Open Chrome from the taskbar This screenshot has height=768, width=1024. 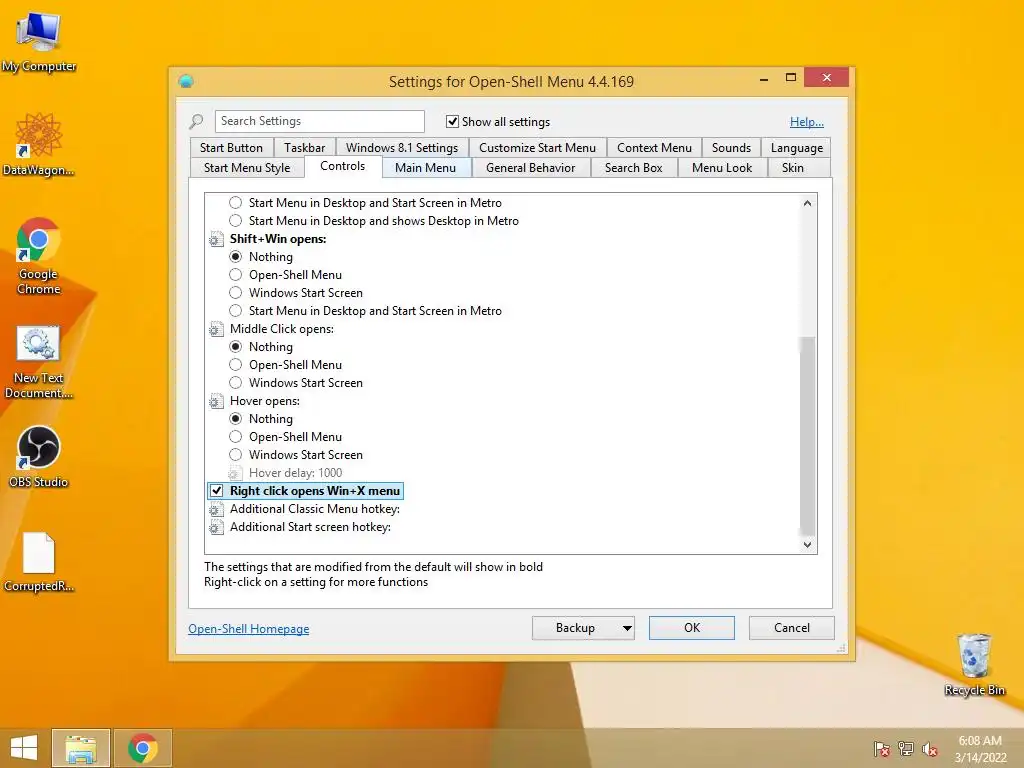142,748
